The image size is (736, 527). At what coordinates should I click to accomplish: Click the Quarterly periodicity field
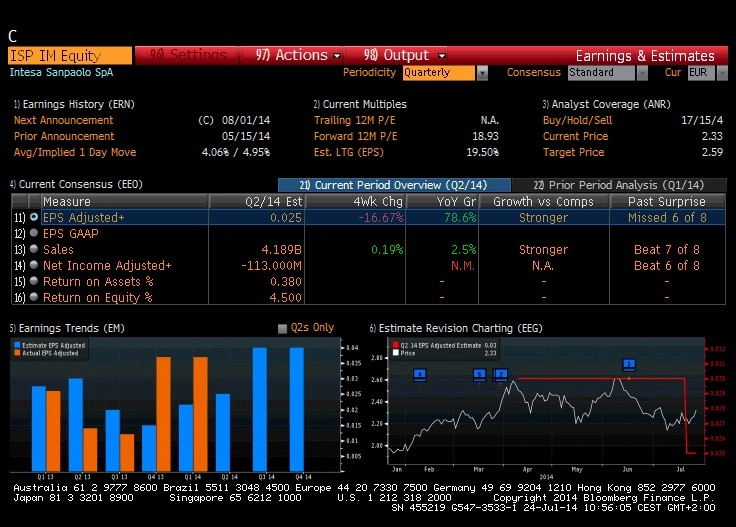(439, 73)
